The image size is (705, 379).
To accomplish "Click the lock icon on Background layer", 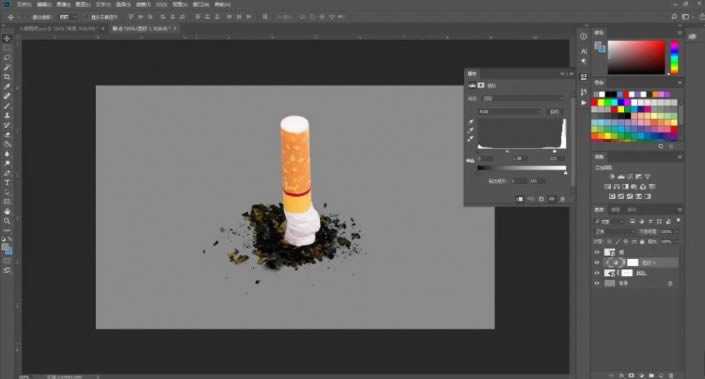I will point(670,283).
